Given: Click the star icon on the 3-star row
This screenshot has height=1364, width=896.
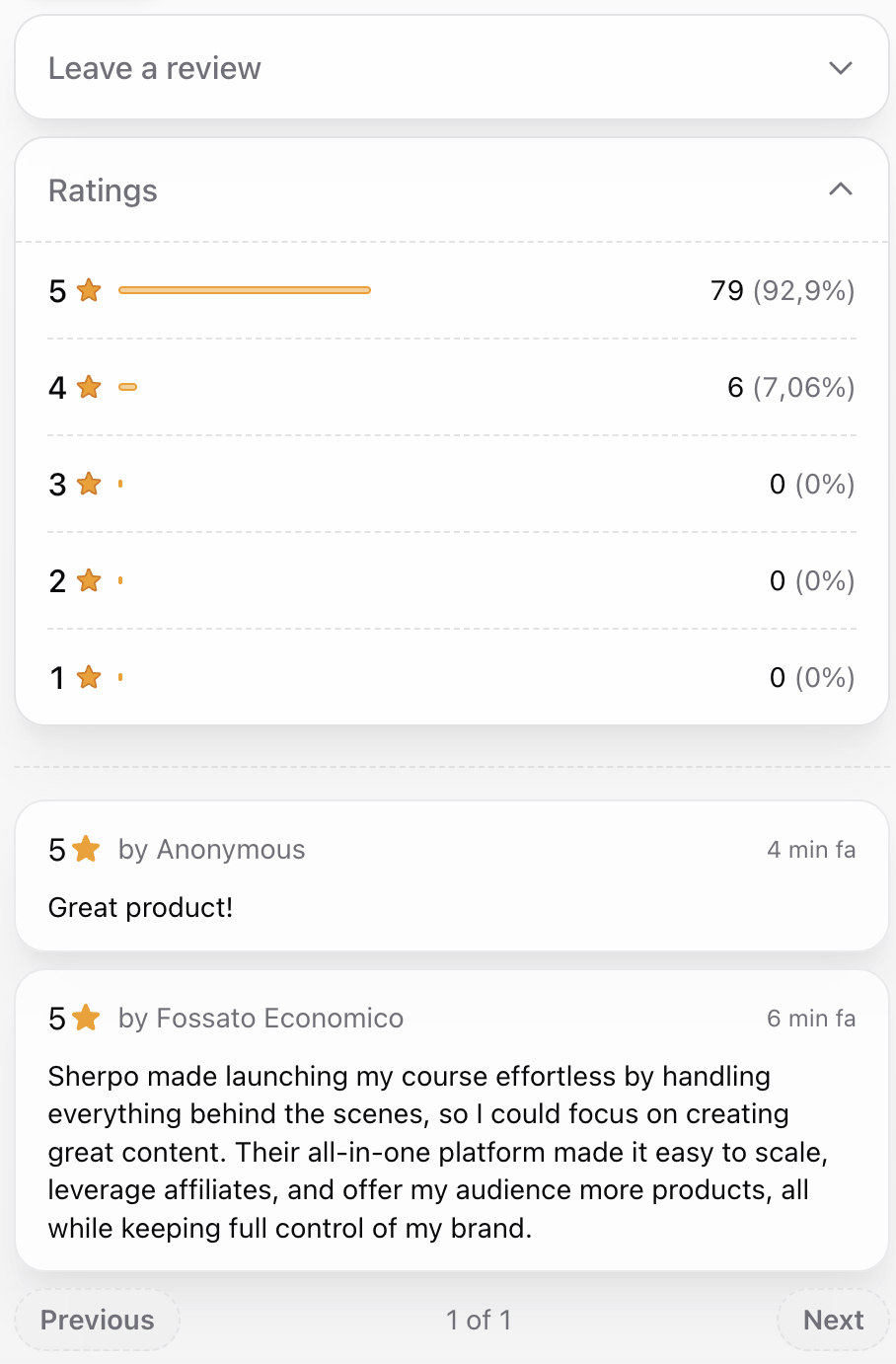Looking at the screenshot, I should coord(89,484).
